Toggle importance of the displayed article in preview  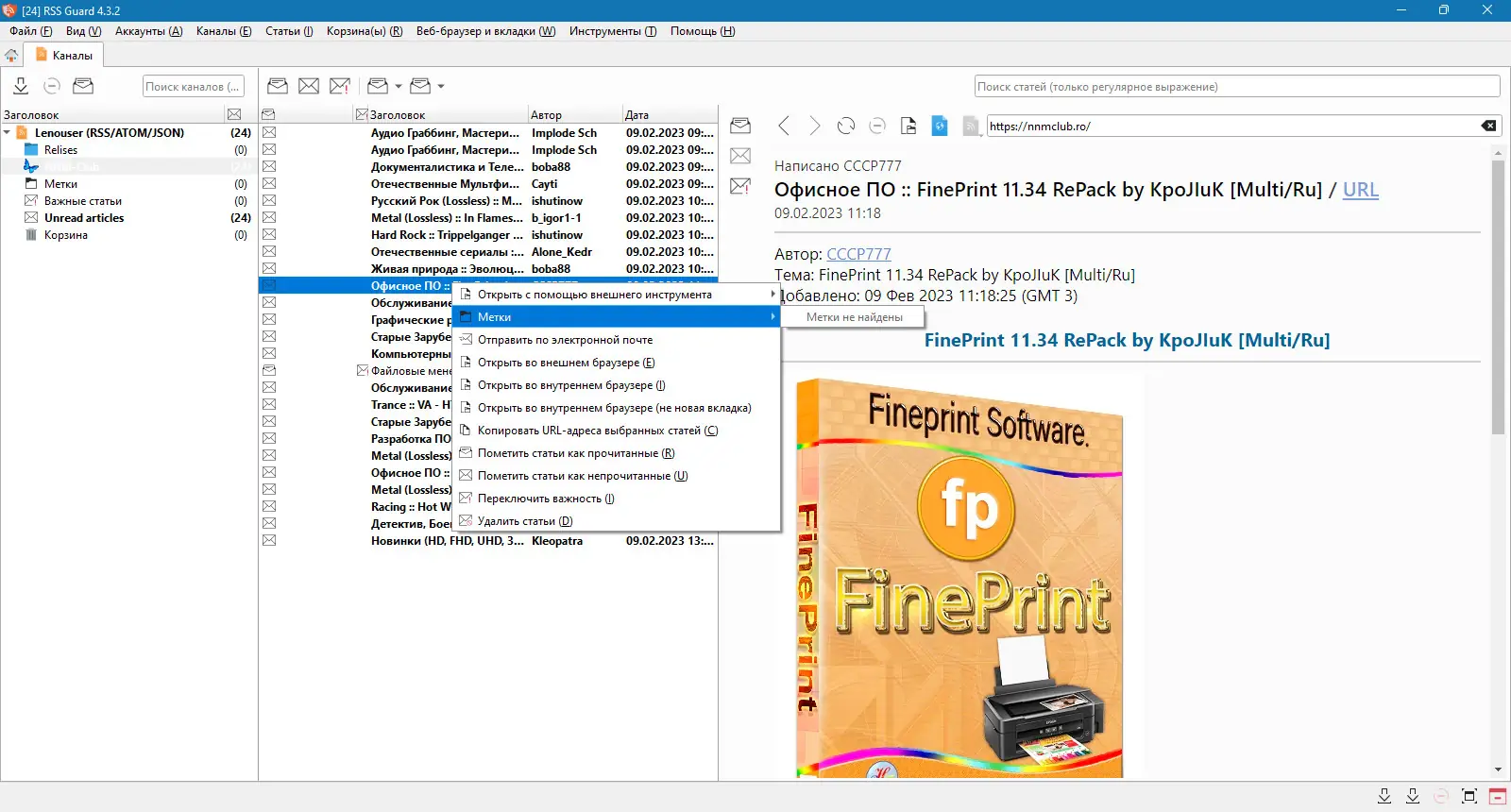(x=740, y=186)
